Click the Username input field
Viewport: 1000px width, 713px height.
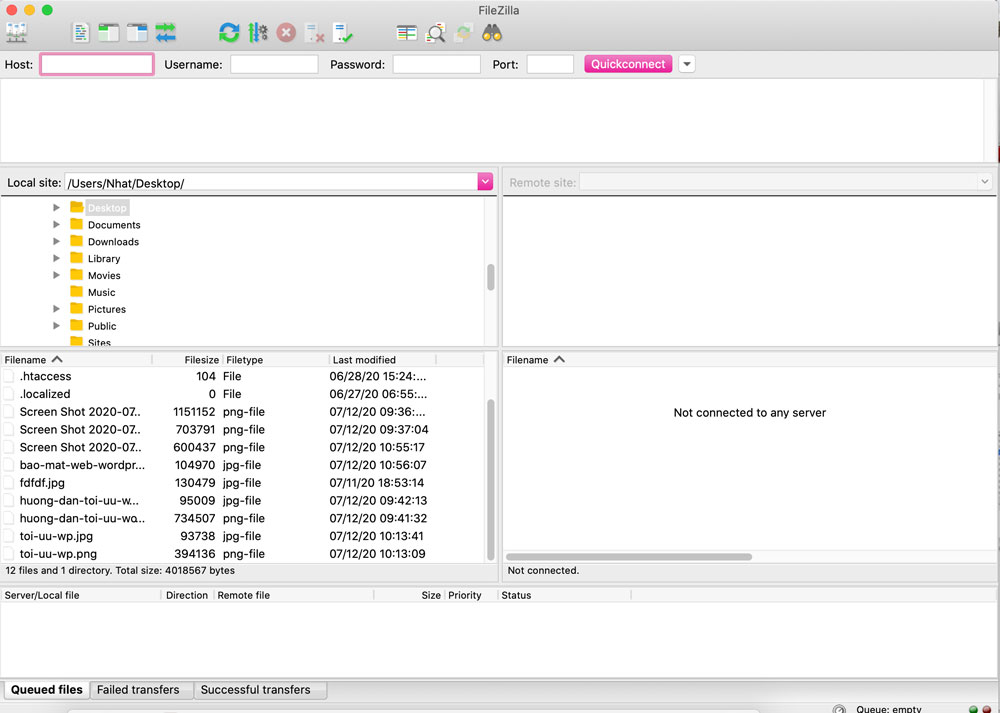click(274, 64)
